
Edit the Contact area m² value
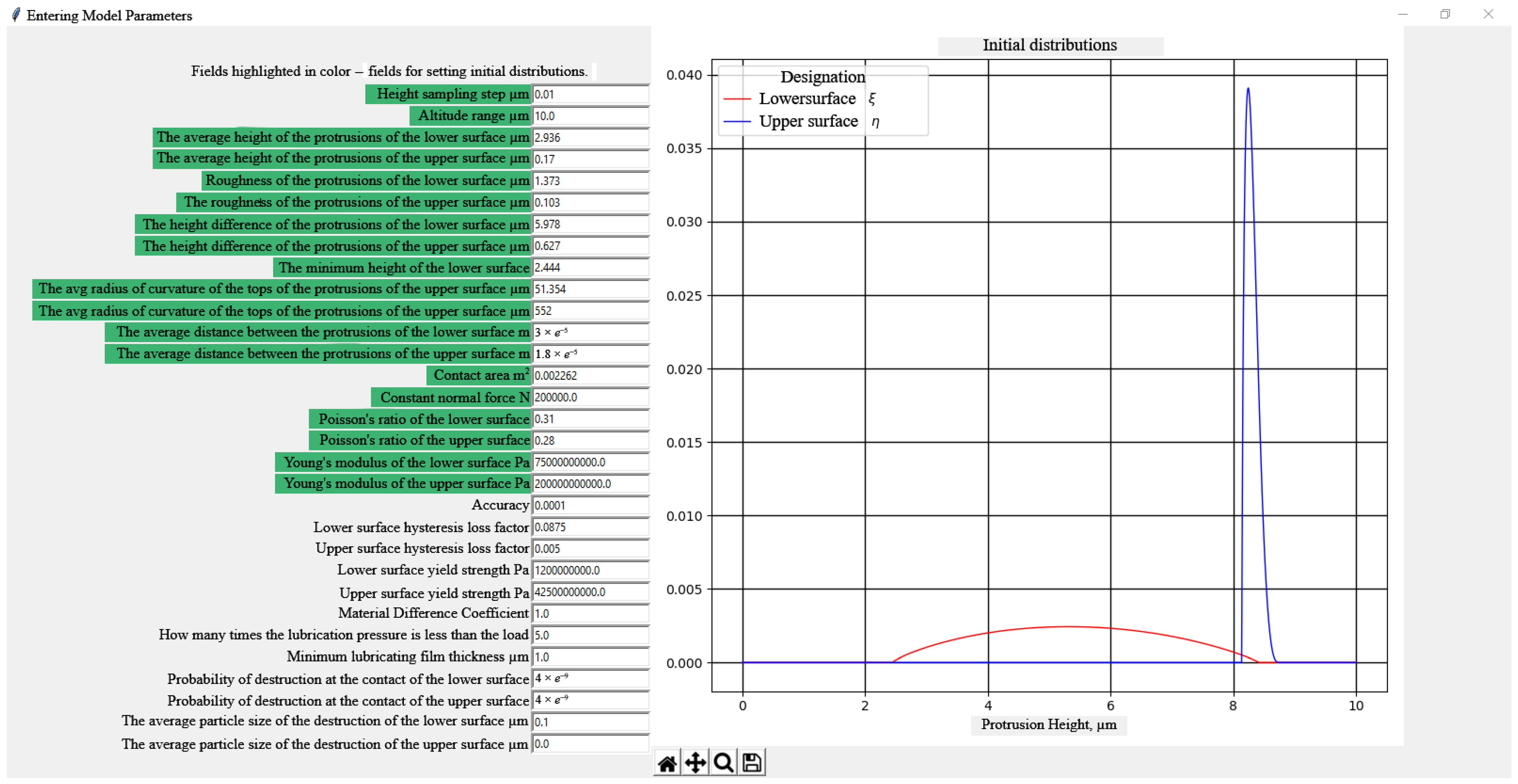click(590, 376)
